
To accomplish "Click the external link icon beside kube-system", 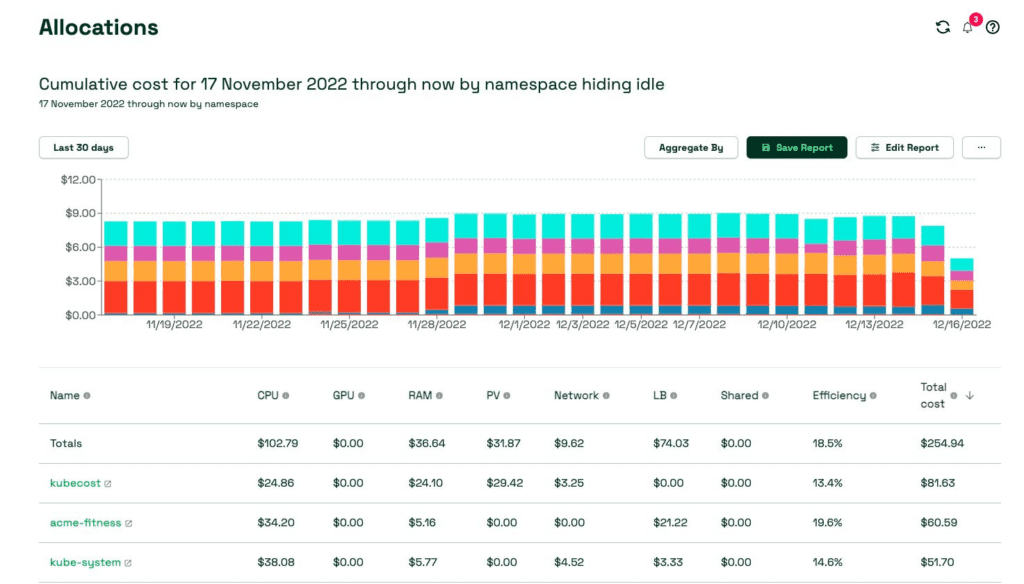I will 128,563.
